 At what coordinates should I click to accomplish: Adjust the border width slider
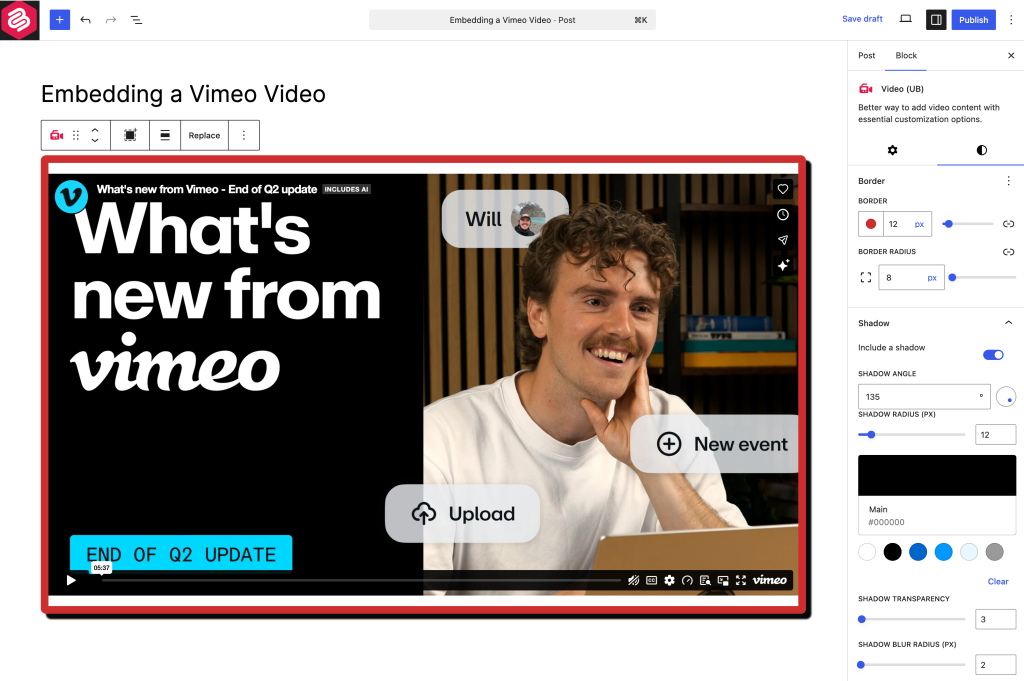tap(967, 224)
